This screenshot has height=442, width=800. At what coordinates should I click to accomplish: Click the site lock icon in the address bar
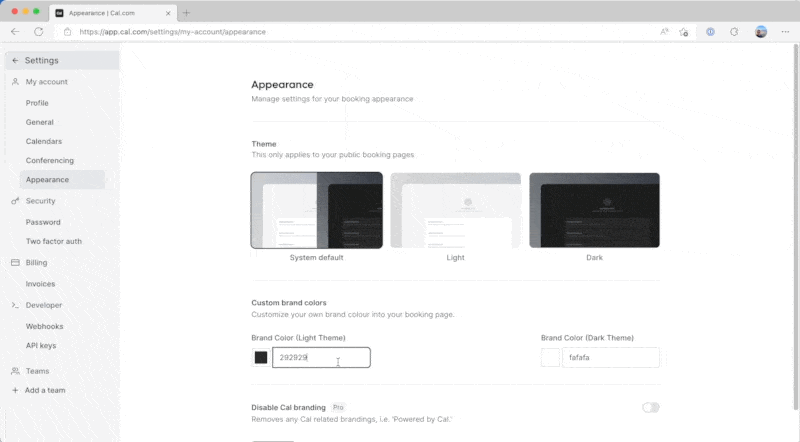click(67, 32)
